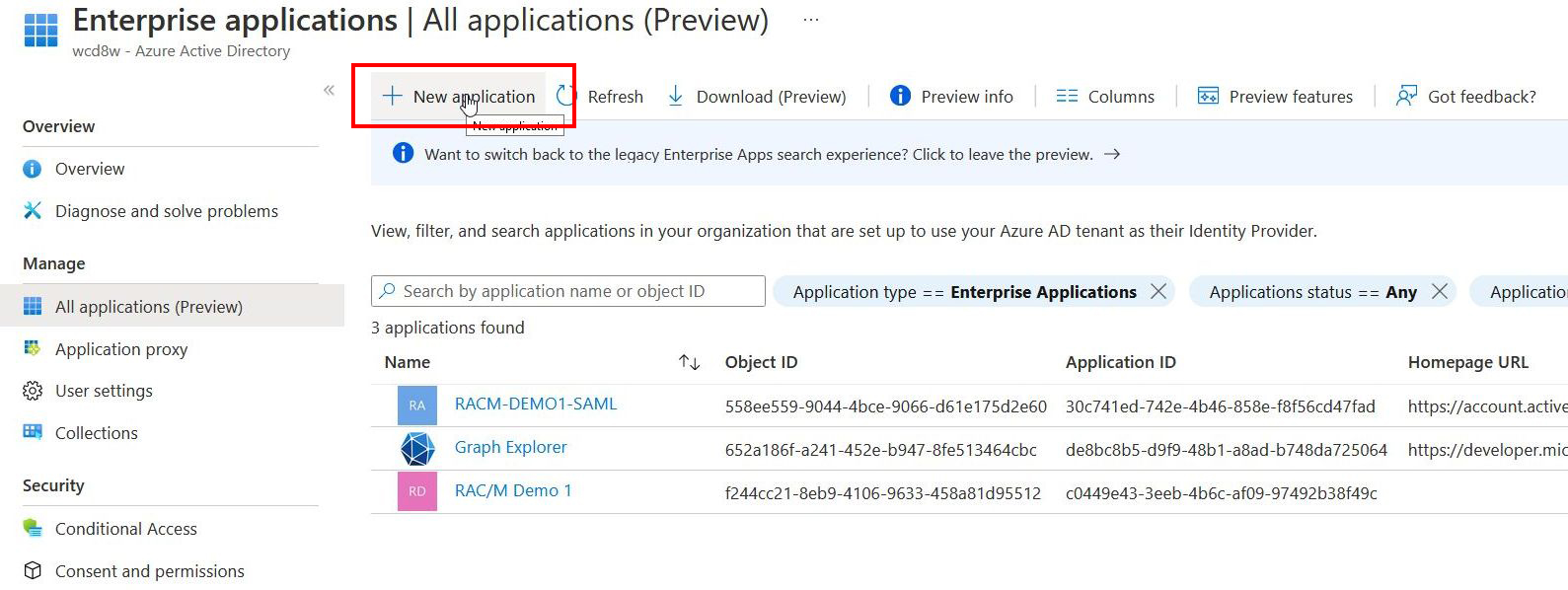Click Object ID 558ee559-9044-4bce-9066-d61e175d2e60

(x=886, y=406)
